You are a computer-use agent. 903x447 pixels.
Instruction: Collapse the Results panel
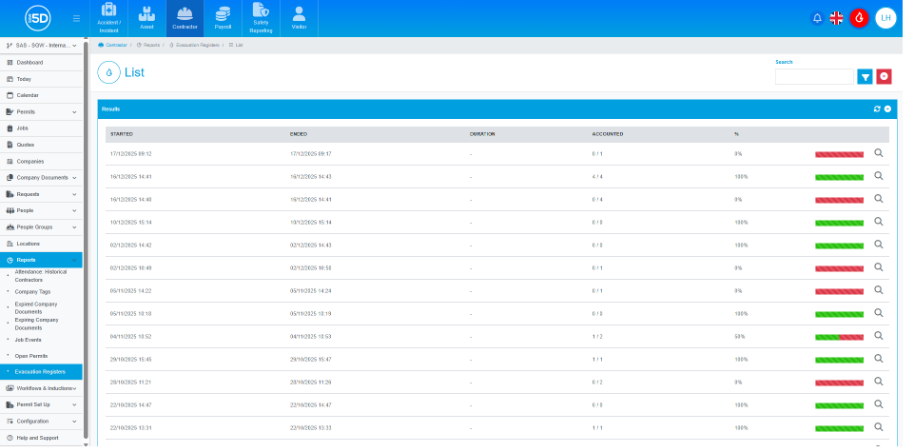click(887, 108)
